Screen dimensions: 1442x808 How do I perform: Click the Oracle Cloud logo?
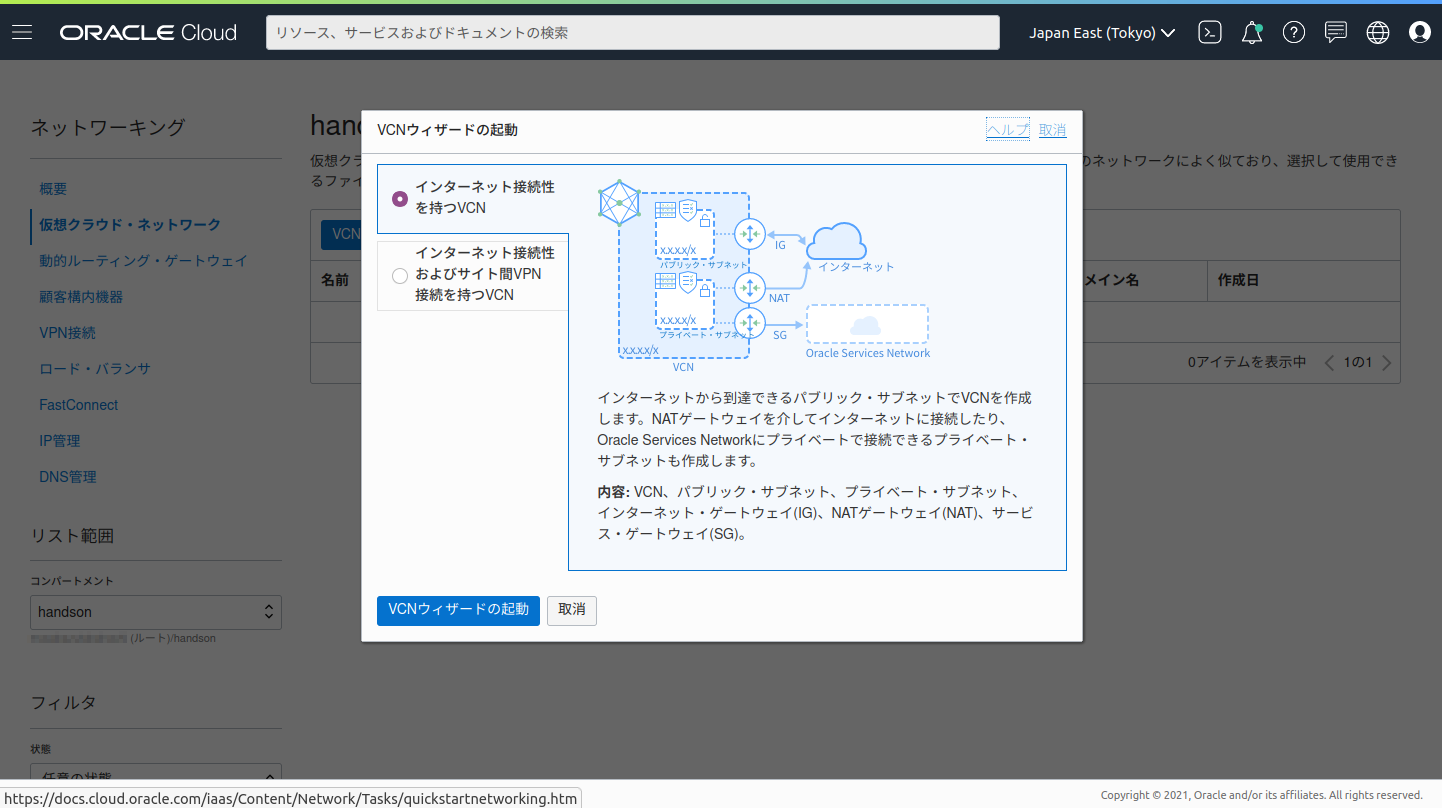148,33
